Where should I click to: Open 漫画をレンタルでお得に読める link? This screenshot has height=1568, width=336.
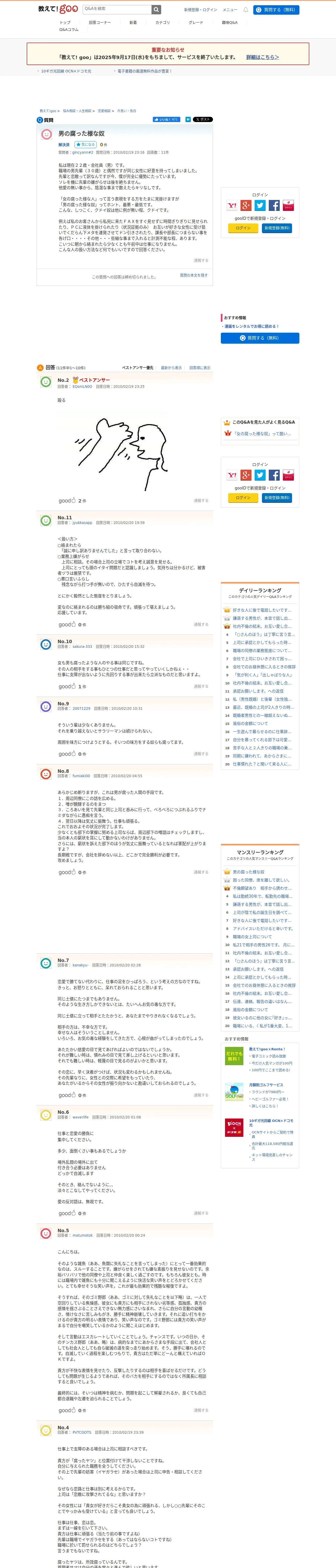[x=252, y=326]
